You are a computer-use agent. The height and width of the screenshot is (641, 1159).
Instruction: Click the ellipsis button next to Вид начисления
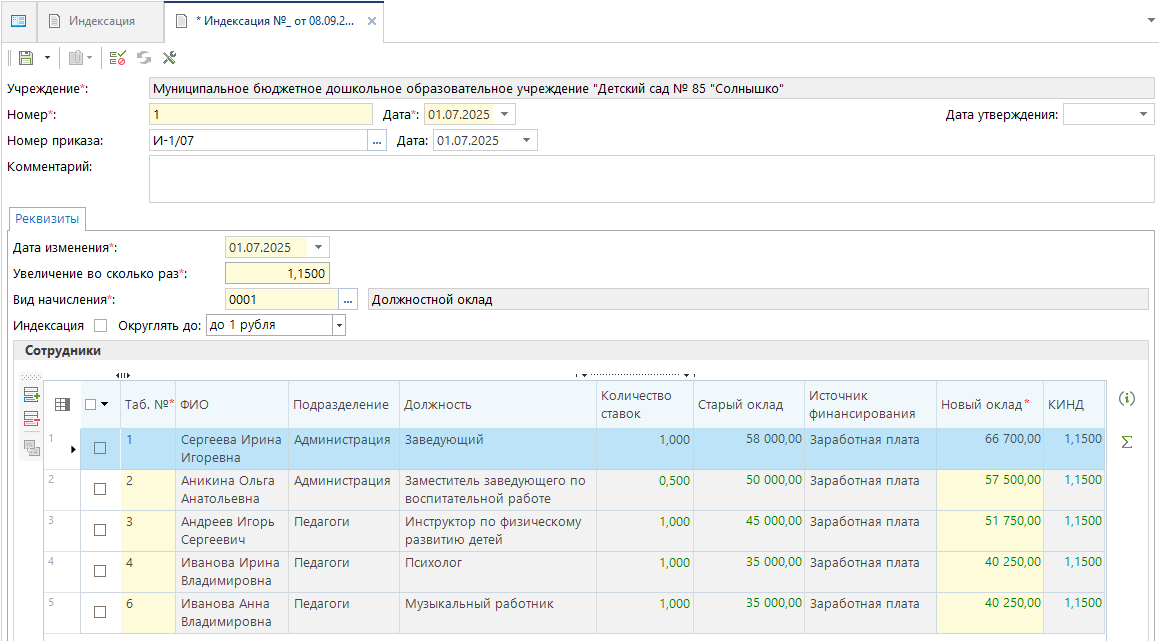[348, 299]
